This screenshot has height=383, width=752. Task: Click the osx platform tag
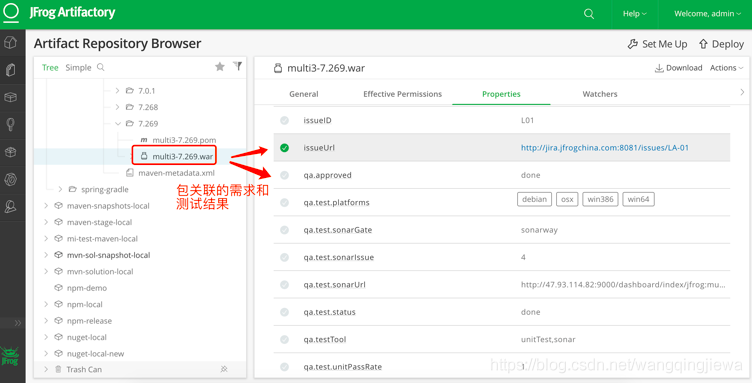[567, 199]
